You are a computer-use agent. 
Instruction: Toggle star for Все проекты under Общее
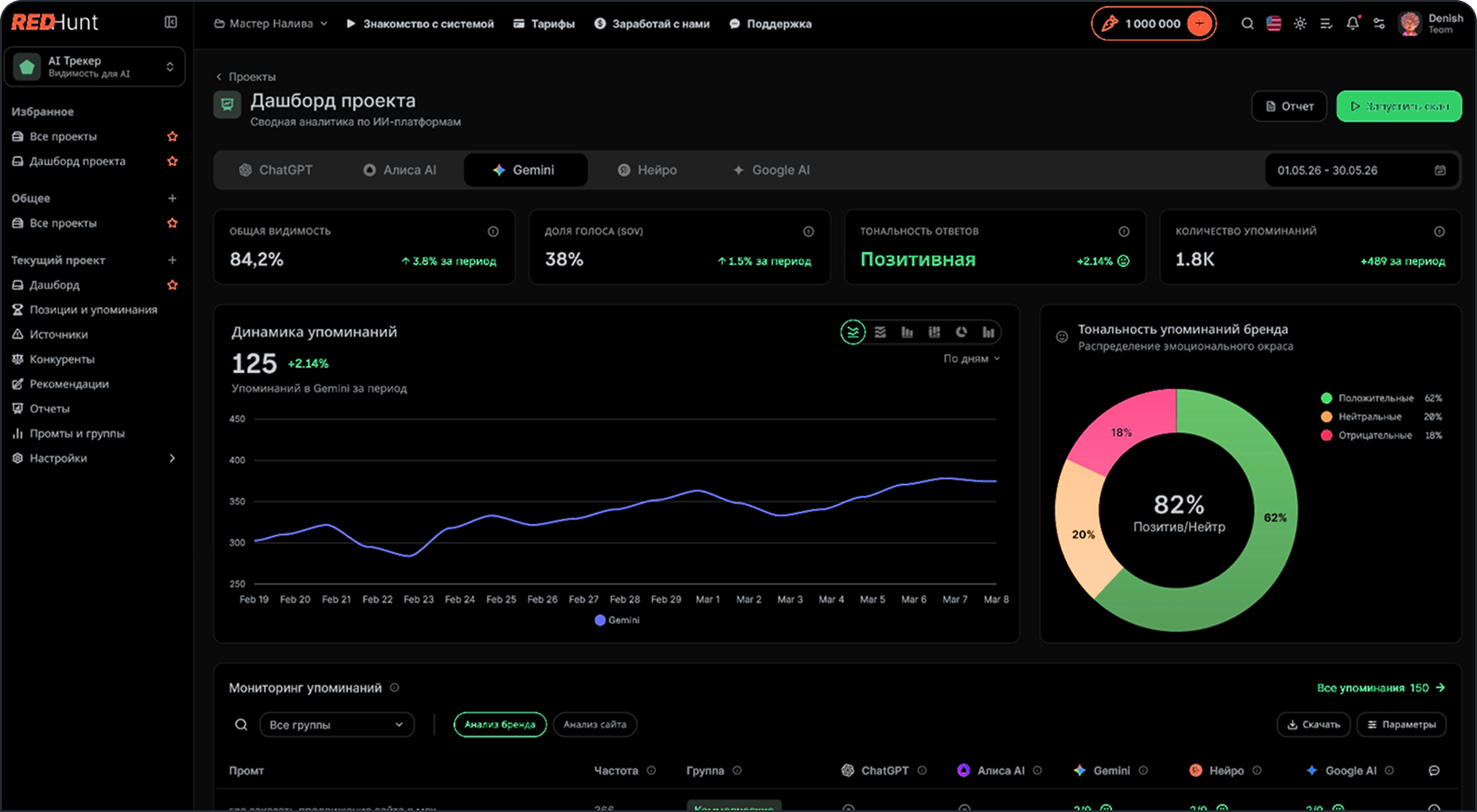click(173, 223)
